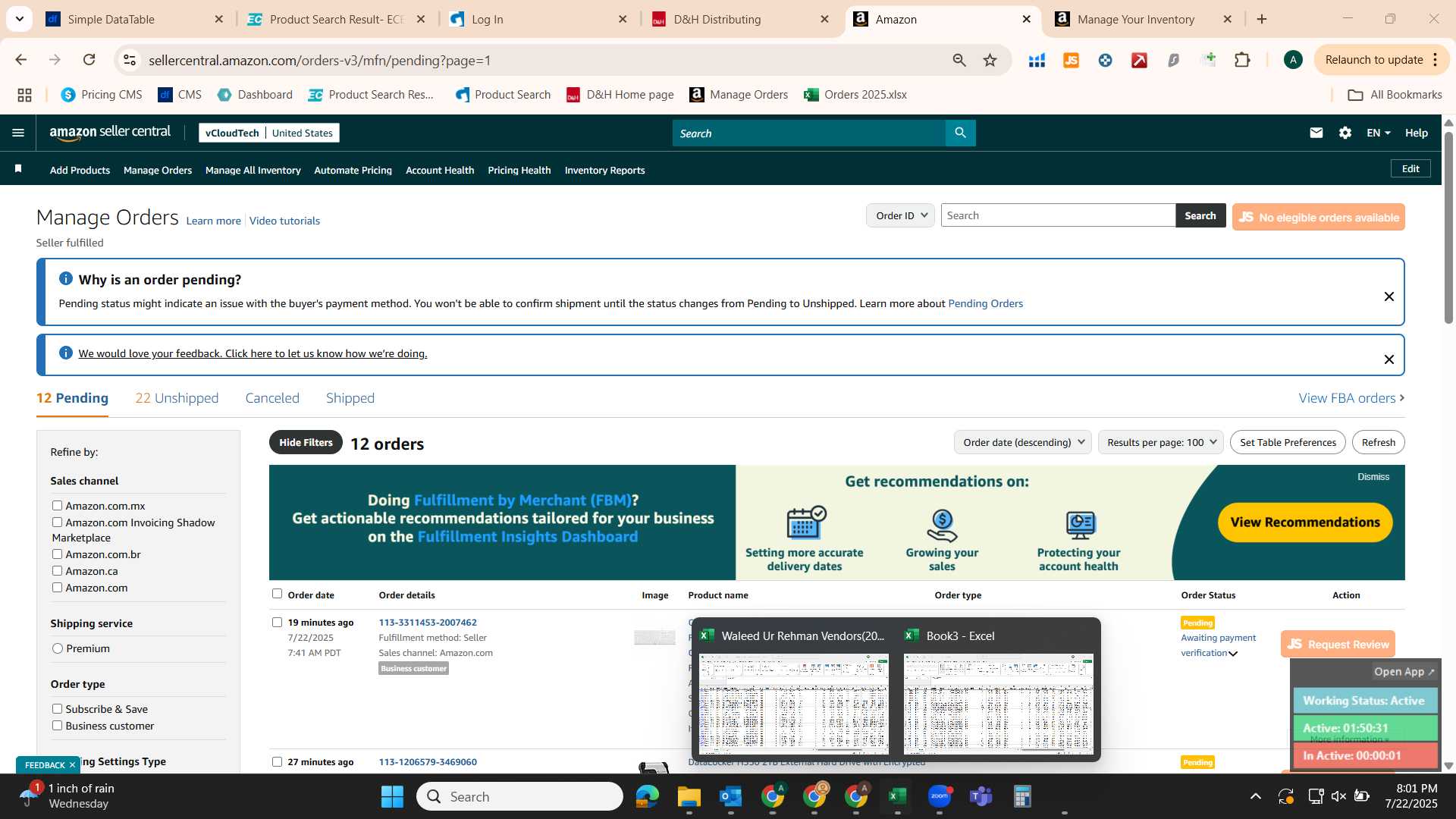The height and width of the screenshot is (819, 1456).
Task: Check Amazon.com Invoicing Shadow Marketplace box
Action: point(57,522)
